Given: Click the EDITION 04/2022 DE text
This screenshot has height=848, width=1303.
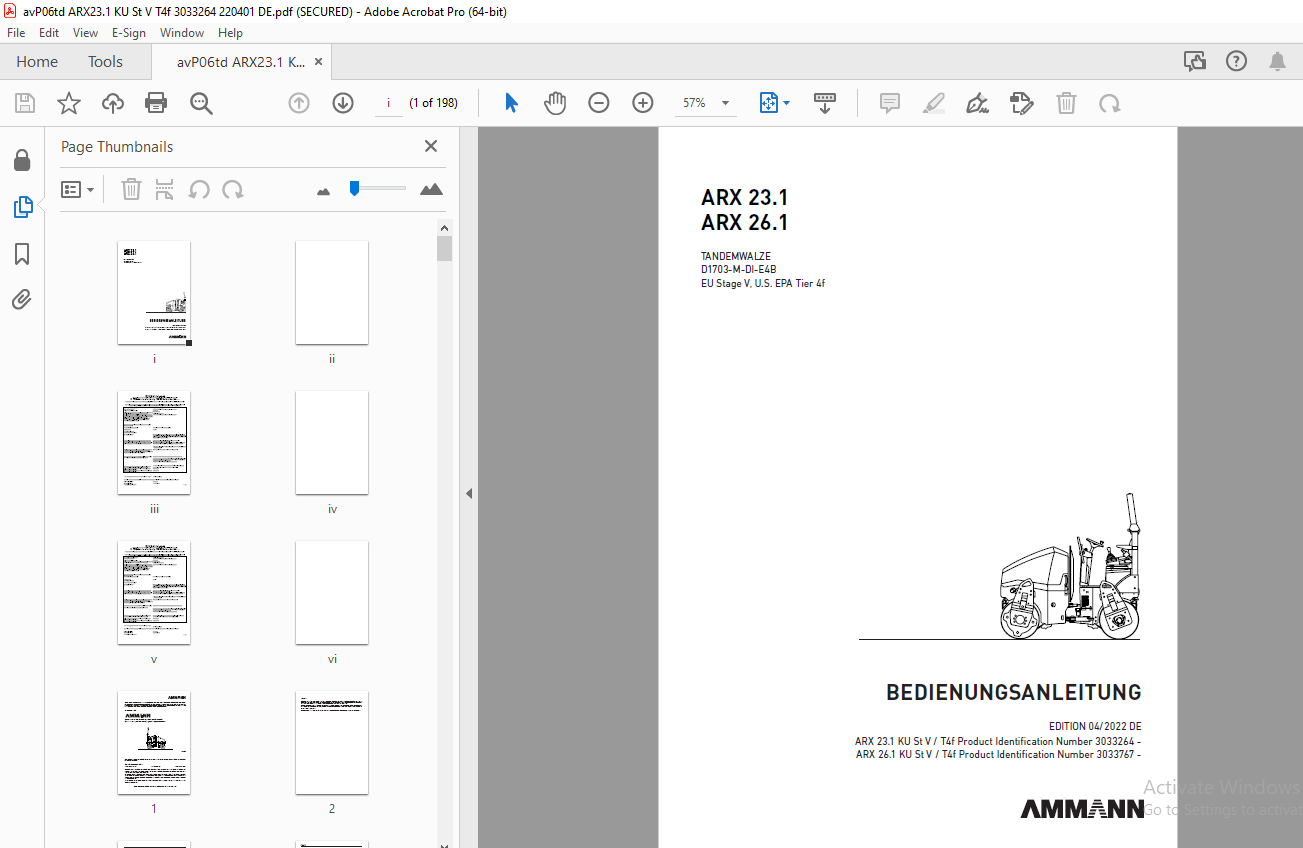Looking at the screenshot, I should coord(1095,727).
